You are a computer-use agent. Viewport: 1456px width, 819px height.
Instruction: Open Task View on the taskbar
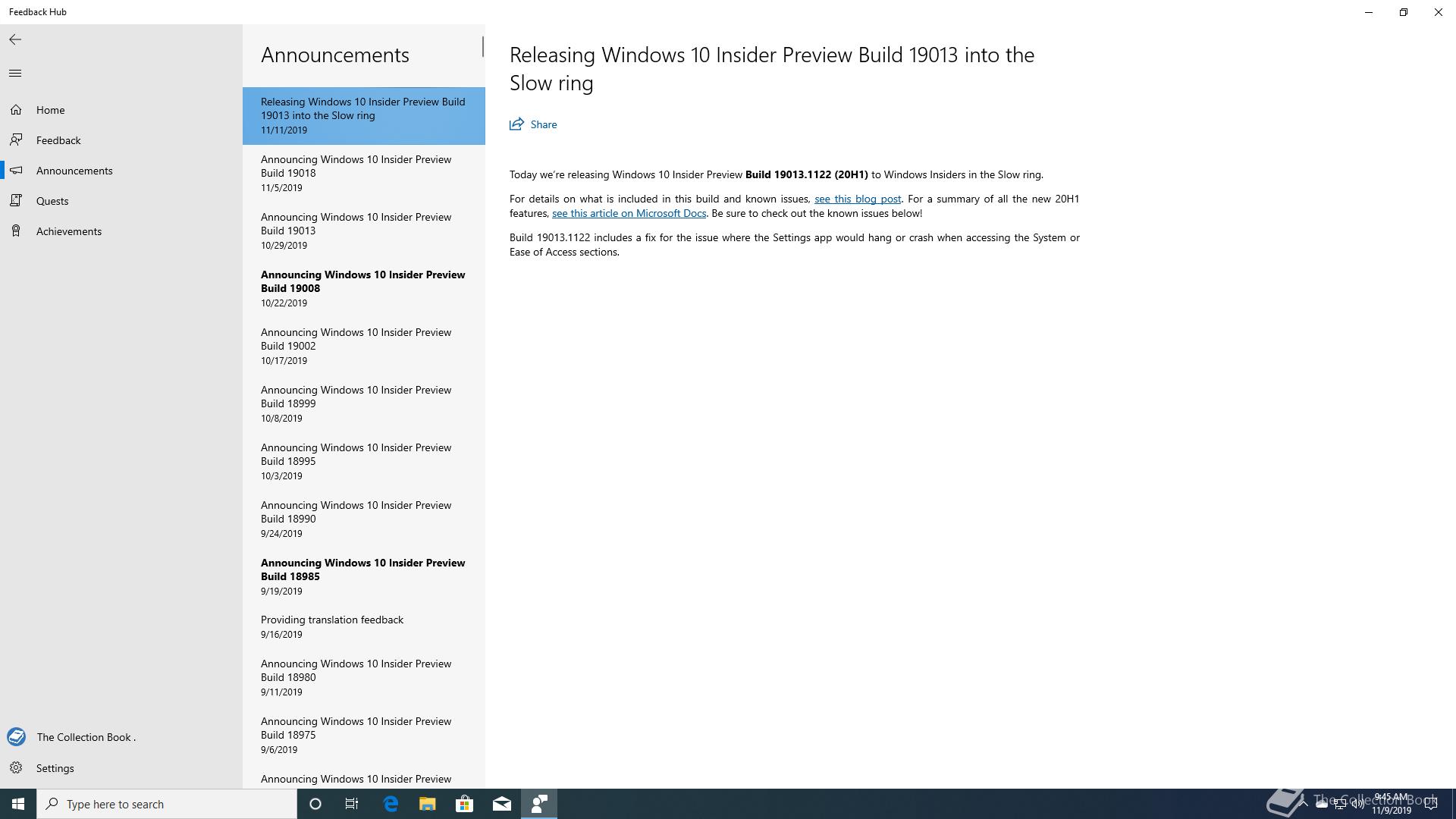click(352, 804)
